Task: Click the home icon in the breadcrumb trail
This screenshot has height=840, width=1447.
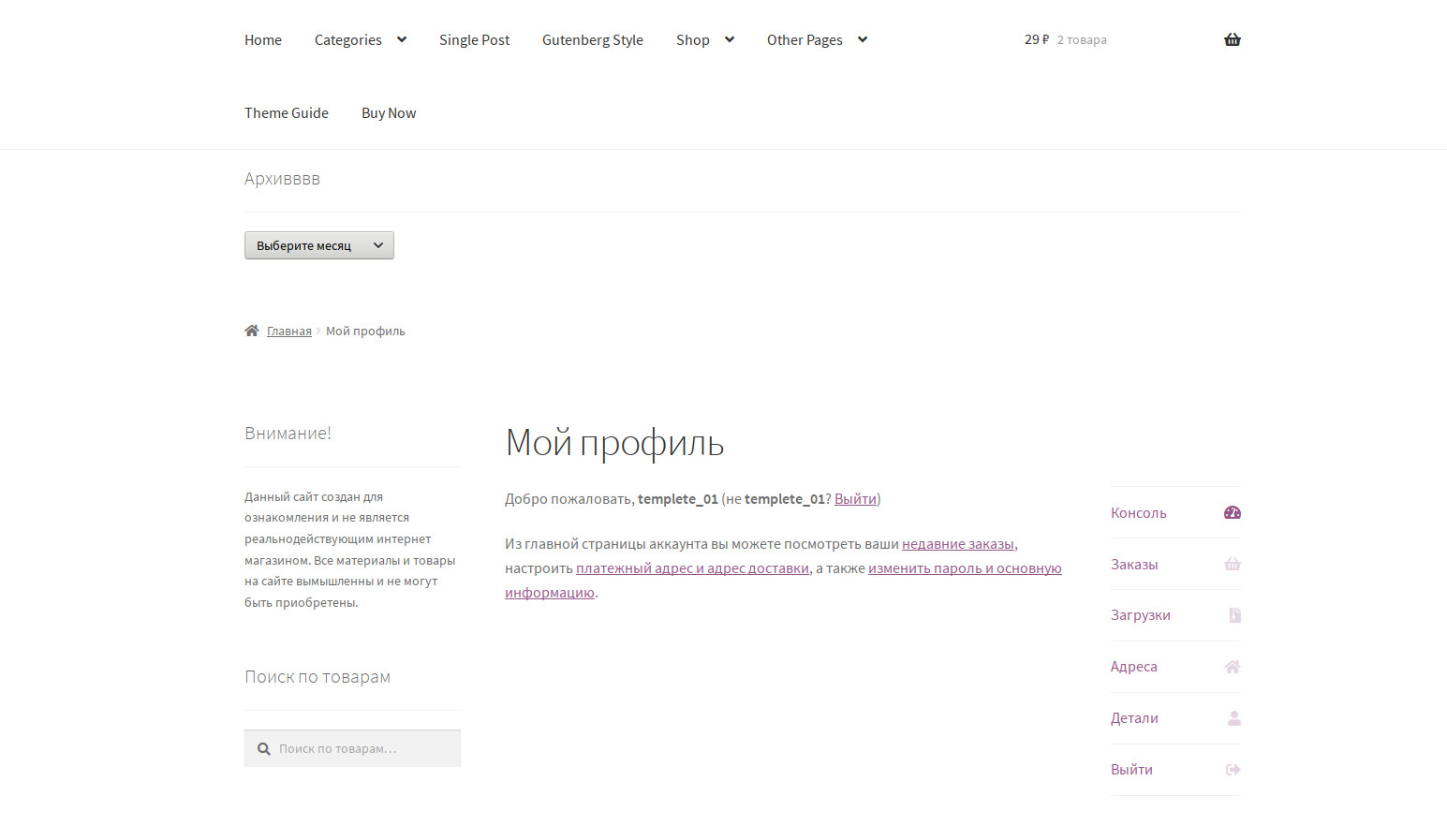Action: point(251,330)
